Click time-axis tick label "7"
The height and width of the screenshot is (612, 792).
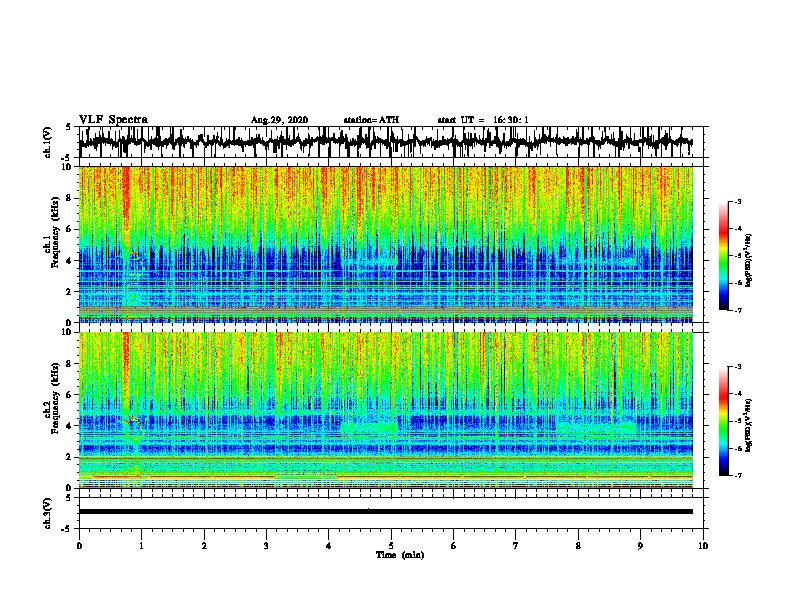click(516, 546)
